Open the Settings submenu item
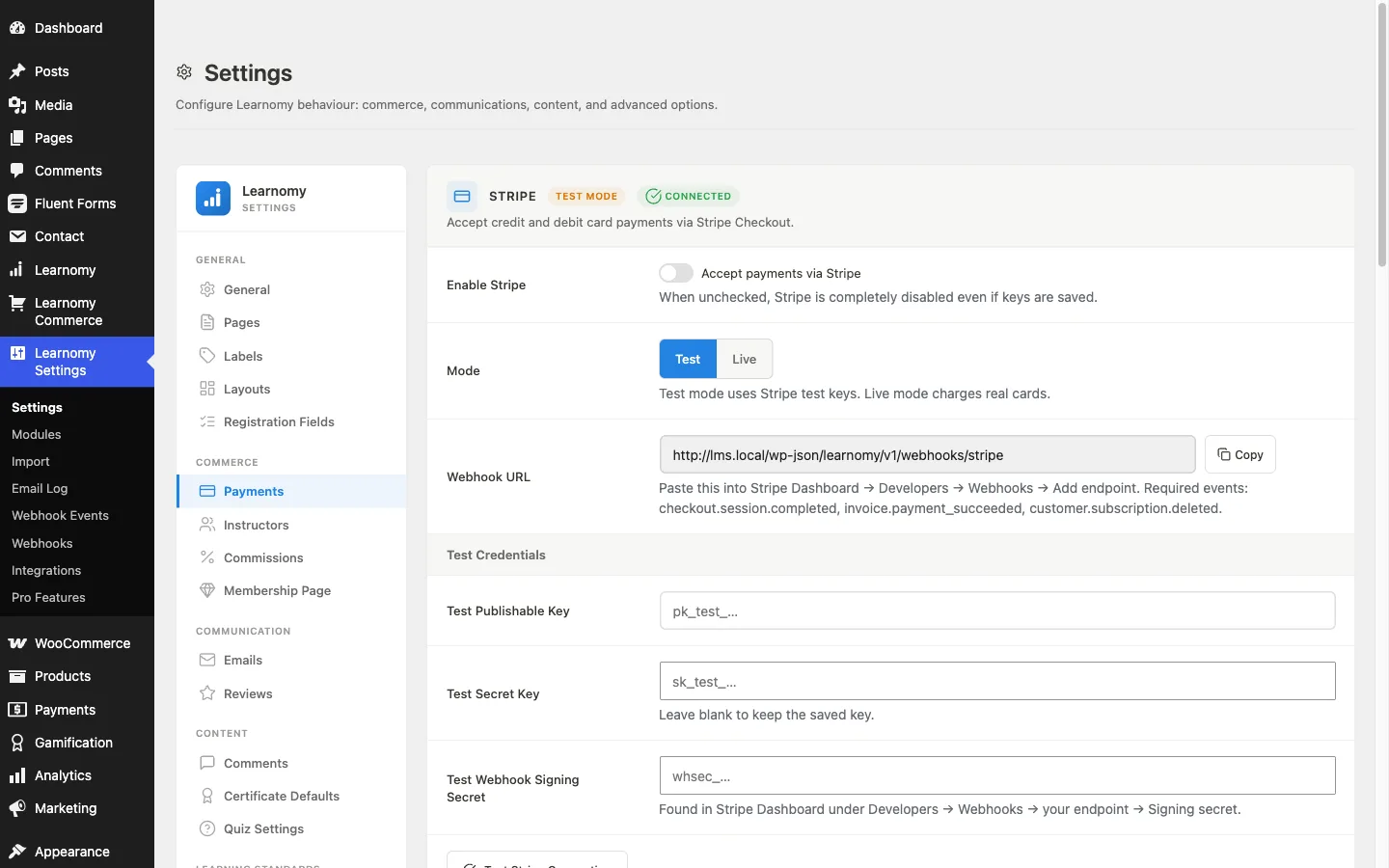The width and height of the screenshot is (1389, 868). [37, 408]
